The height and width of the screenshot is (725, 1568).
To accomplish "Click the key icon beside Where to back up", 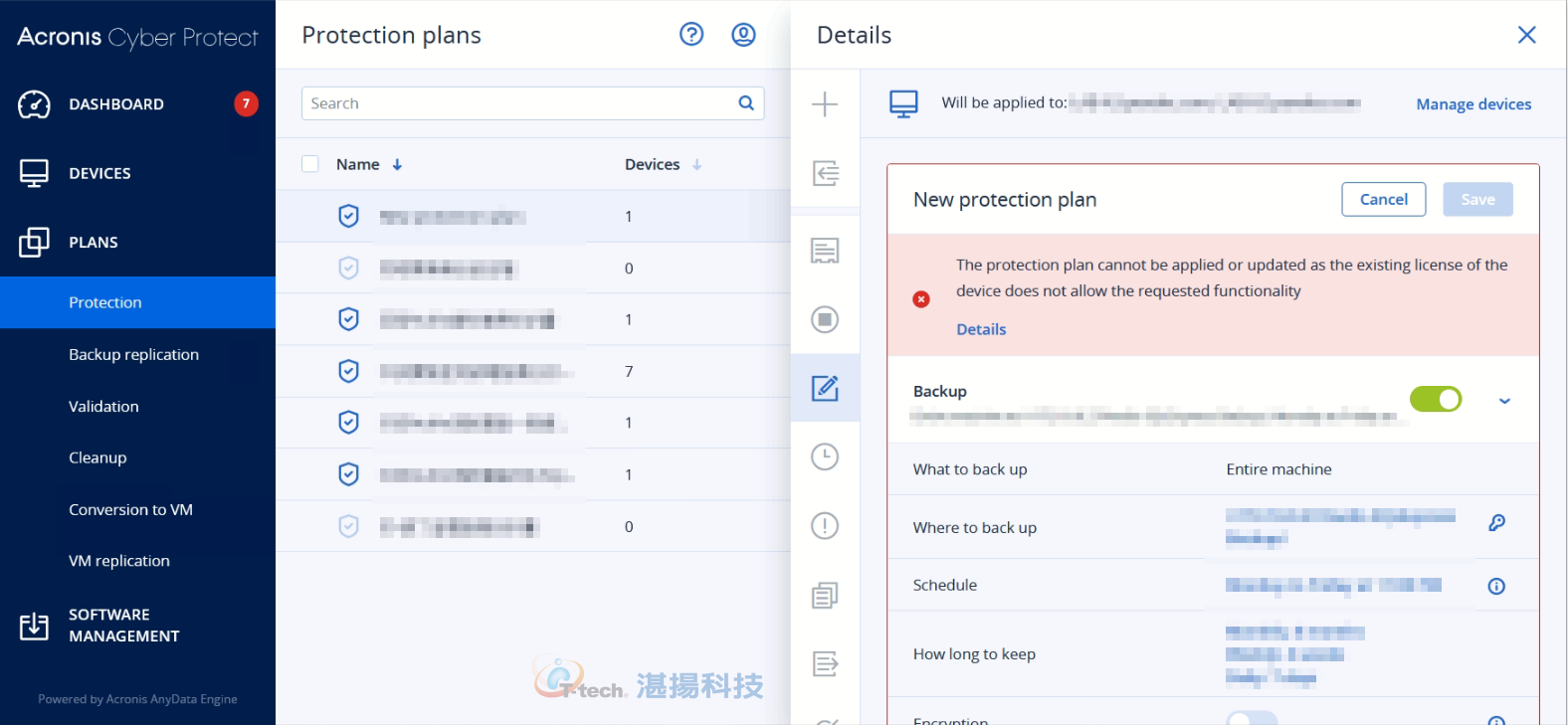I will (1496, 523).
